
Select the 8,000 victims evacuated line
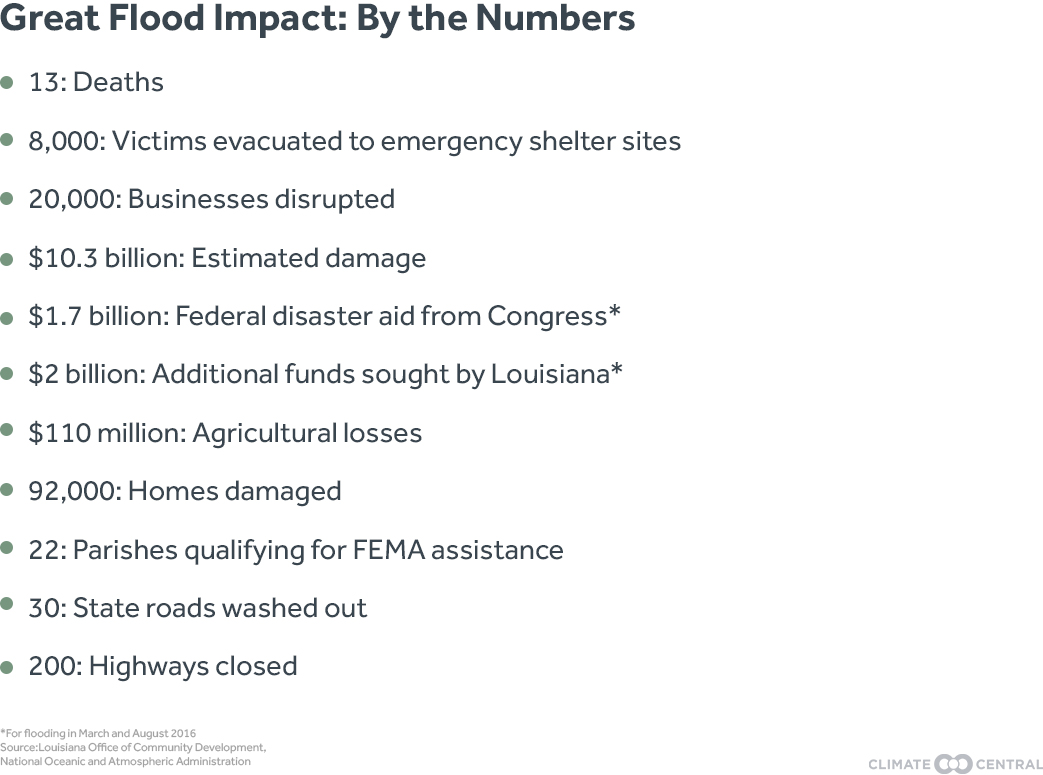[x=354, y=141]
